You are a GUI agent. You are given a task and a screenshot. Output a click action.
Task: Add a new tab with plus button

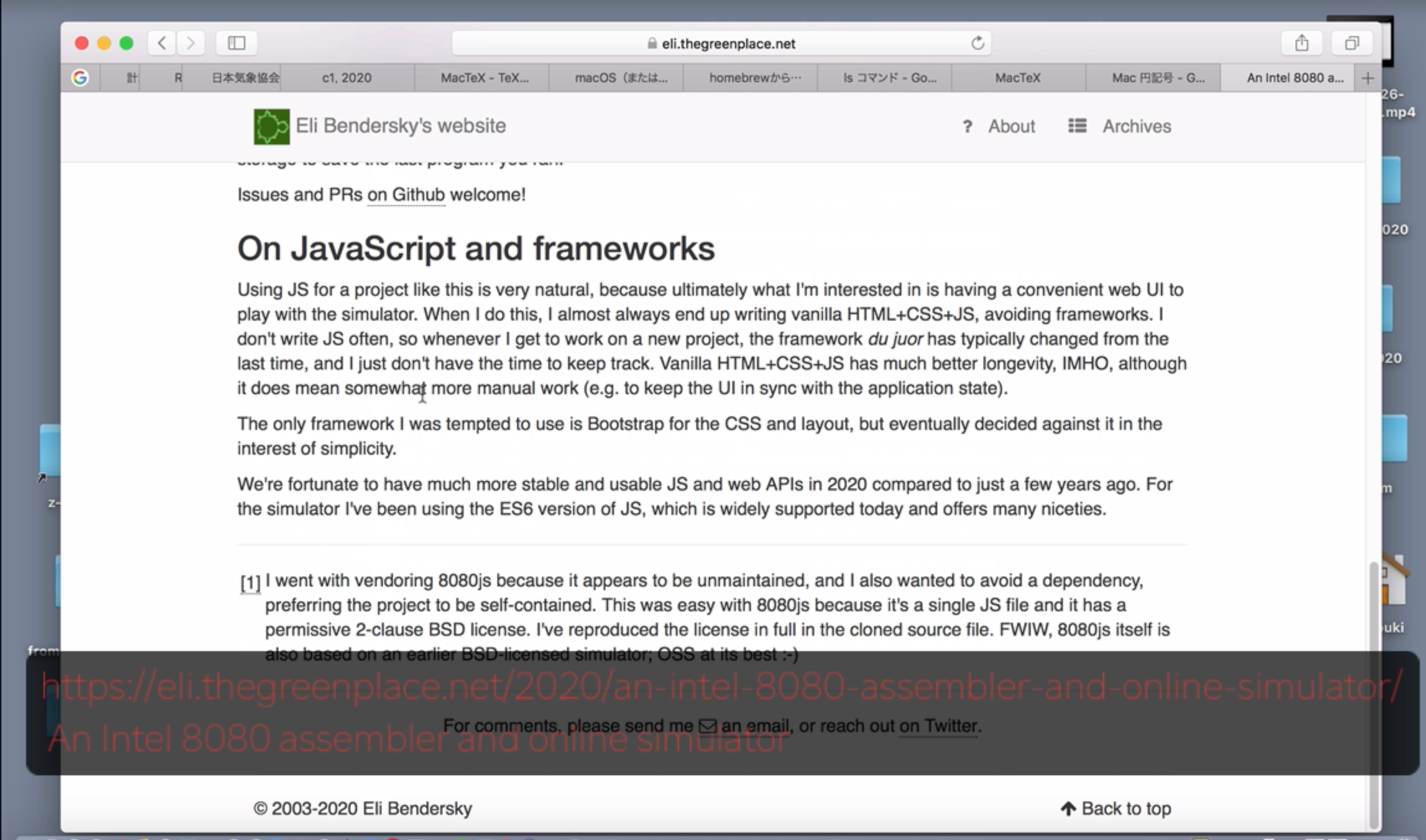coord(1368,78)
